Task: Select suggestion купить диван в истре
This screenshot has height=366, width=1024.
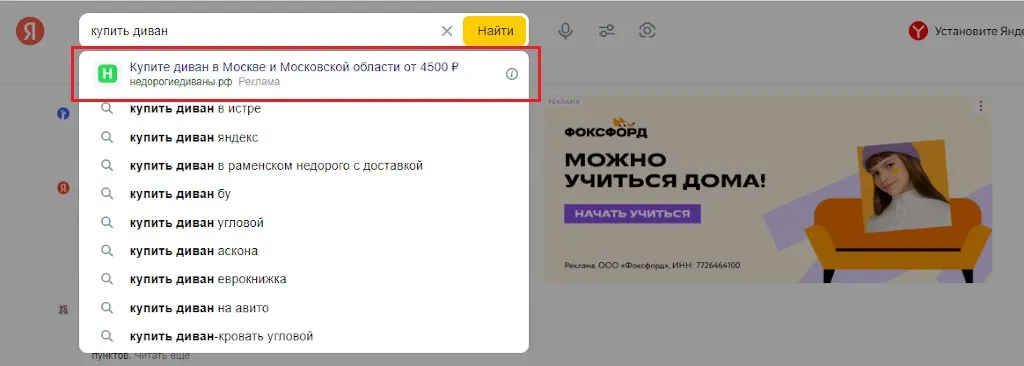Action: [x=304, y=108]
